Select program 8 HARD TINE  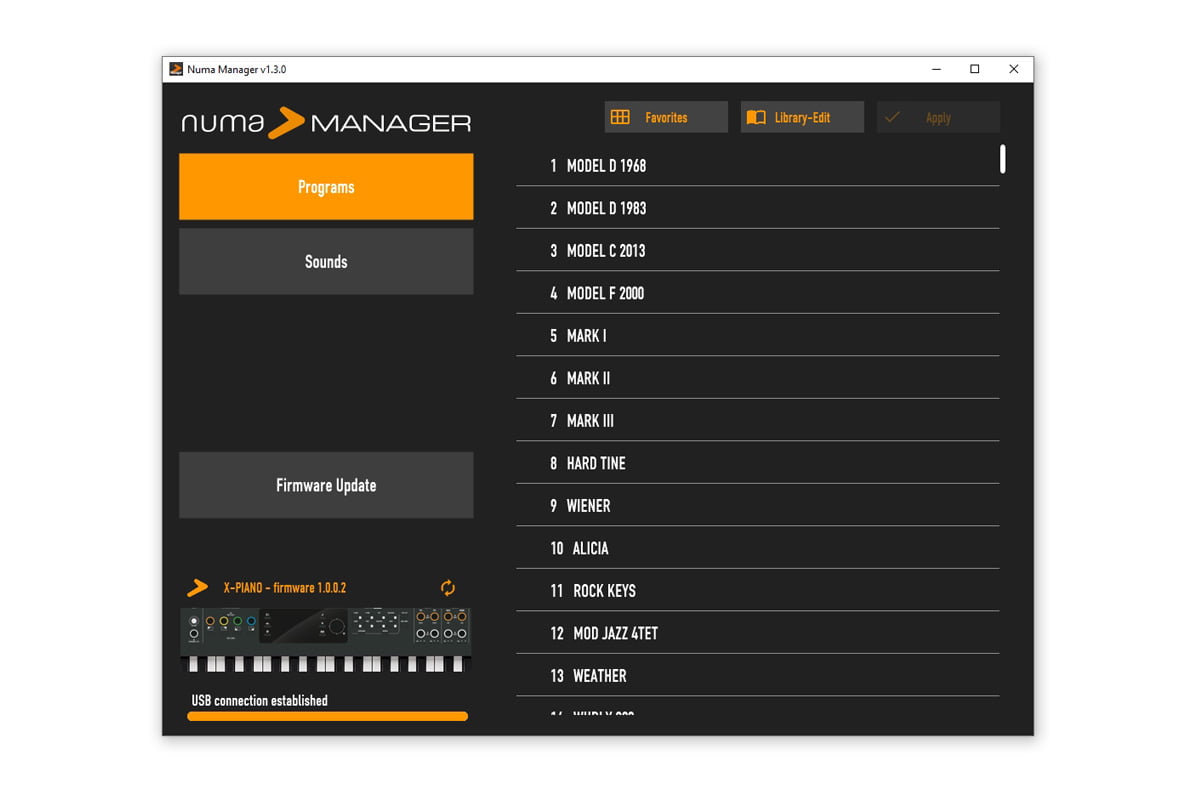pos(757,463)
